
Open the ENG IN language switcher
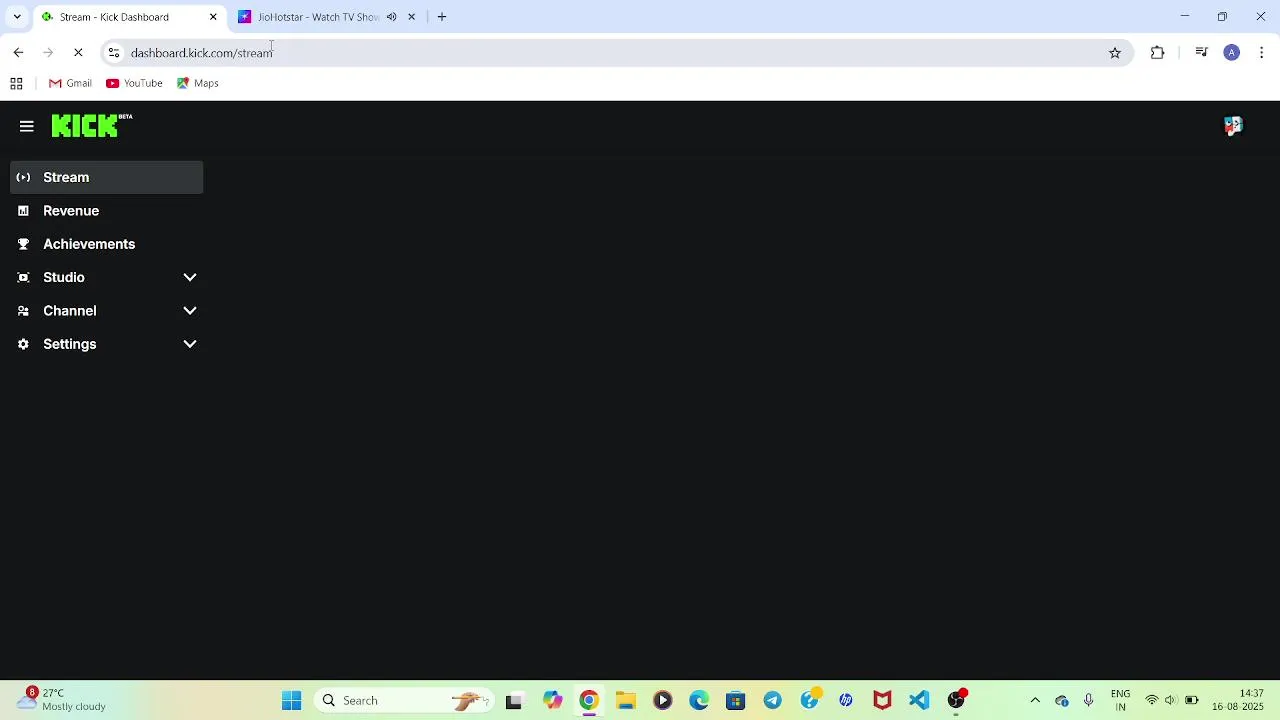[1120, 700]
